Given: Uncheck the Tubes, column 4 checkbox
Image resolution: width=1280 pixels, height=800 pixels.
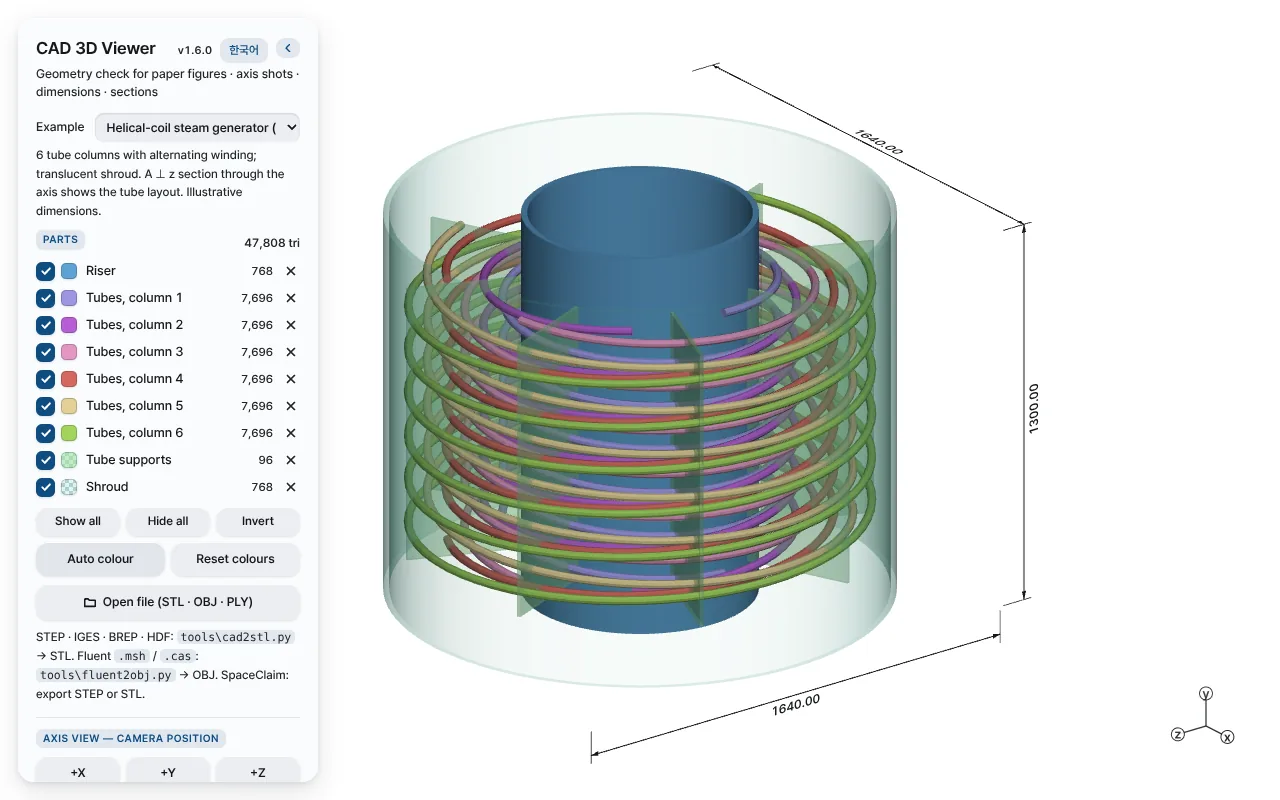Looking at the screenshot, I should [x=45, y=379].
